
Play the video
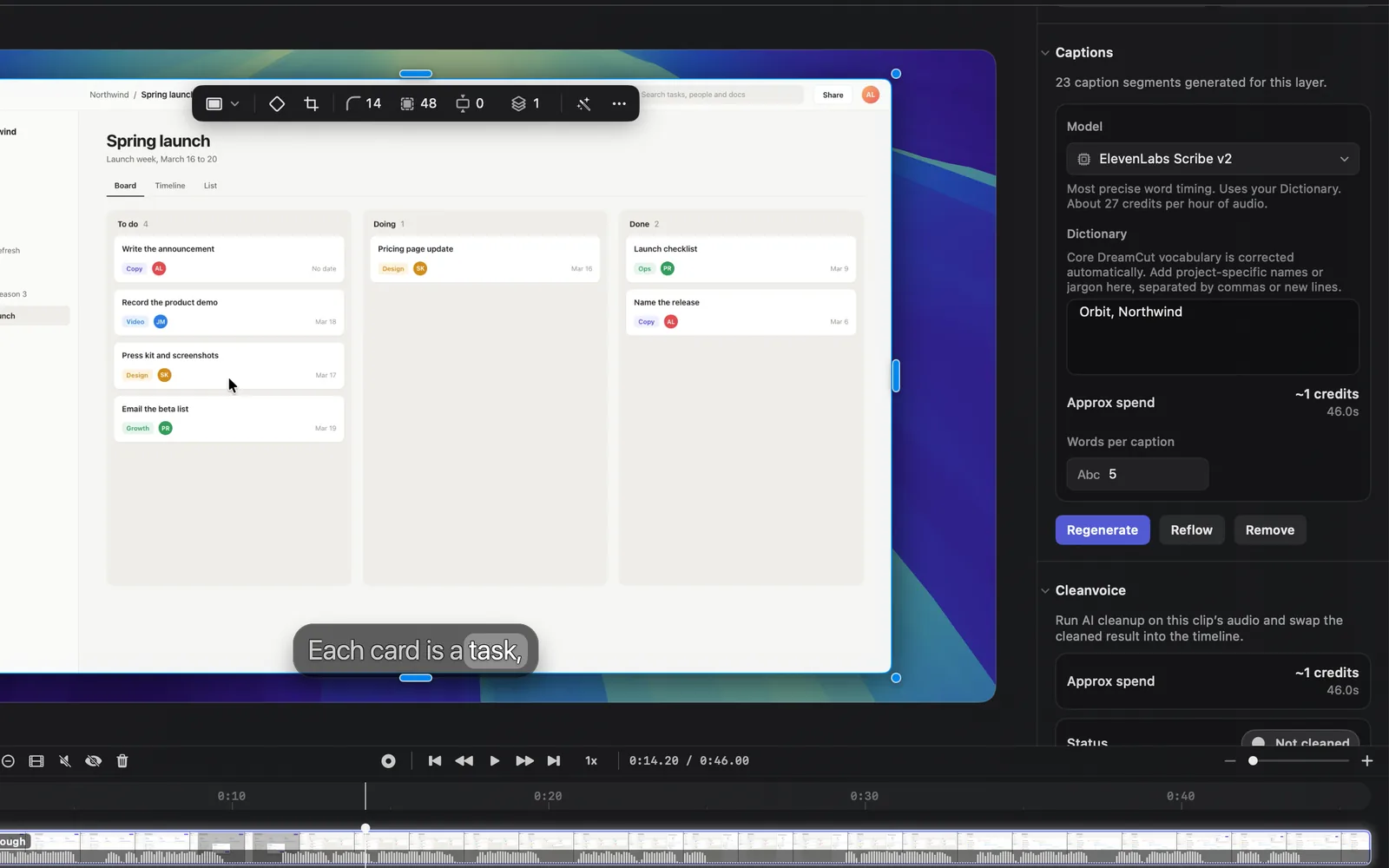(494, 761)
